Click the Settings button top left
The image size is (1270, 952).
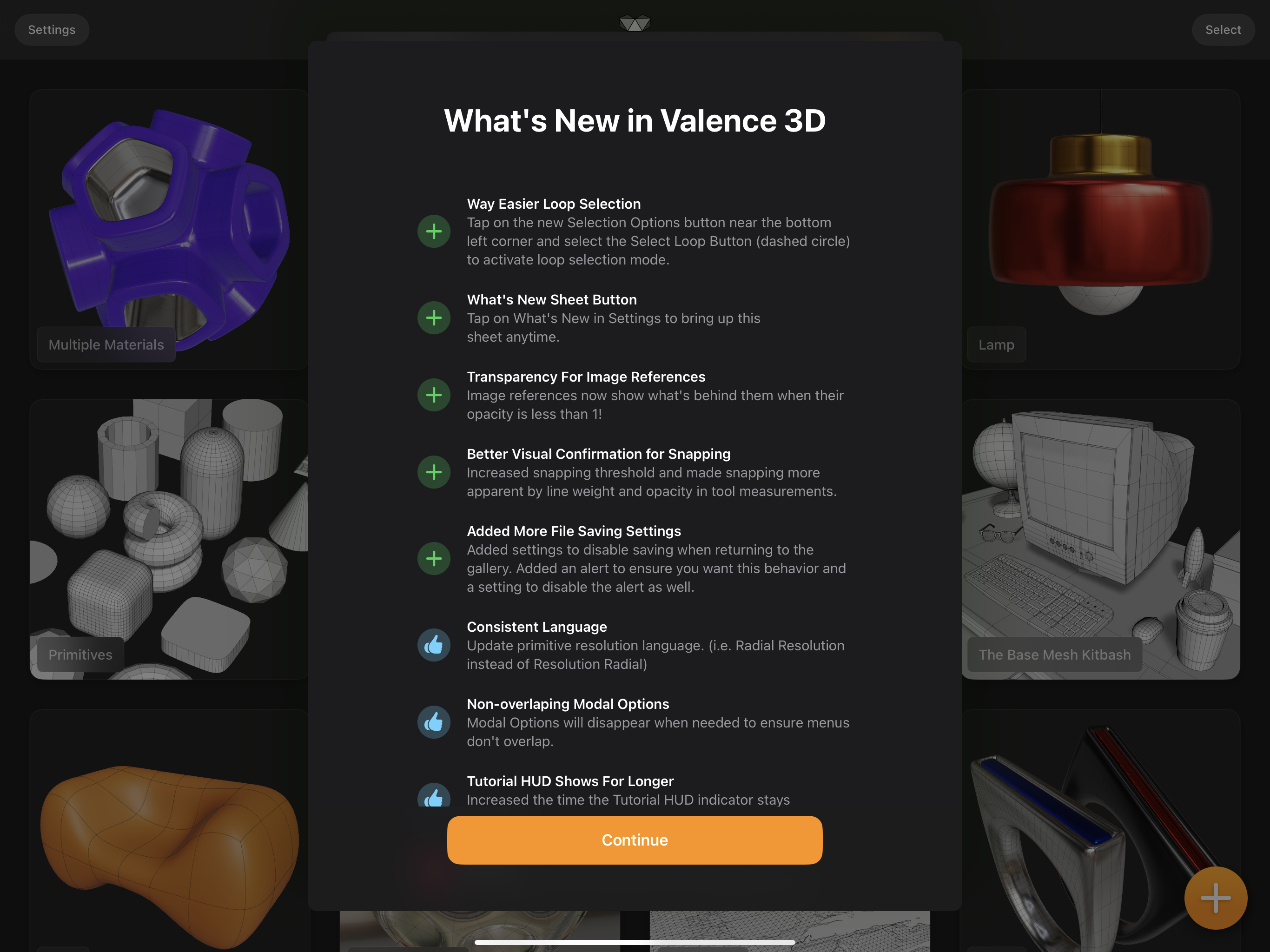click(x=51, y=29)
